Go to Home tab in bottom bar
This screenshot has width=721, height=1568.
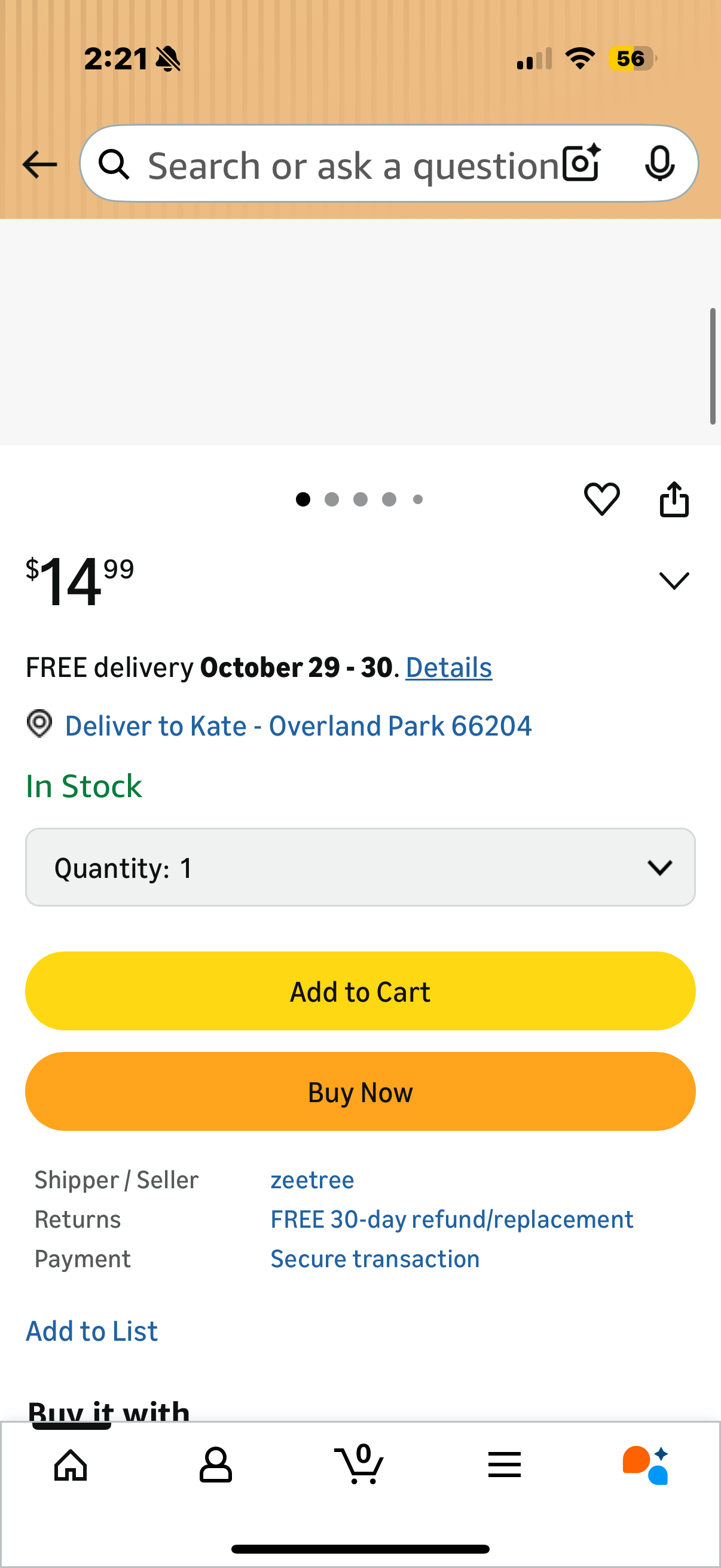pos(71,1465)
